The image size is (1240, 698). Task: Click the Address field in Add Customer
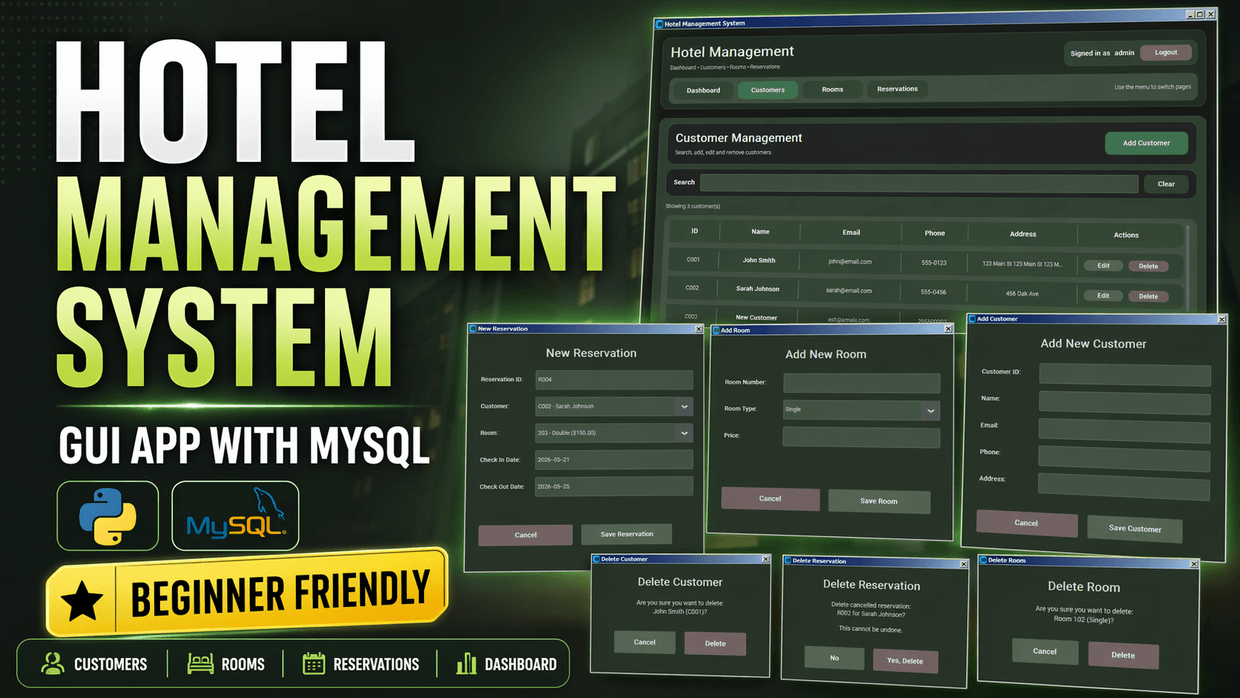click(x=1125, y=486)
